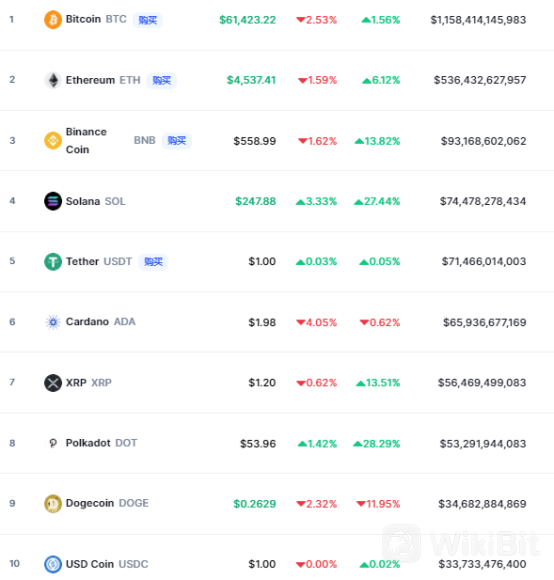
Task: Click the Bitcoin orange coin icon
Action: pos(53,20)
